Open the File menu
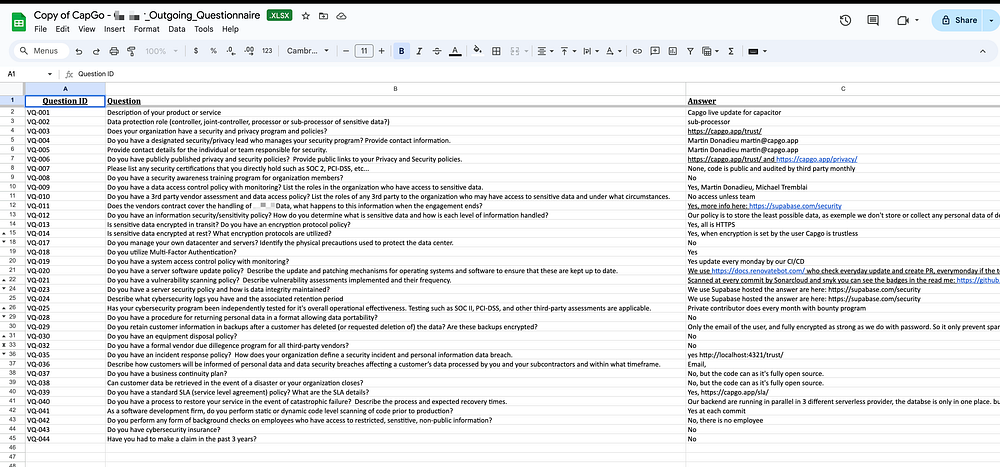 [x=40, y=29]
